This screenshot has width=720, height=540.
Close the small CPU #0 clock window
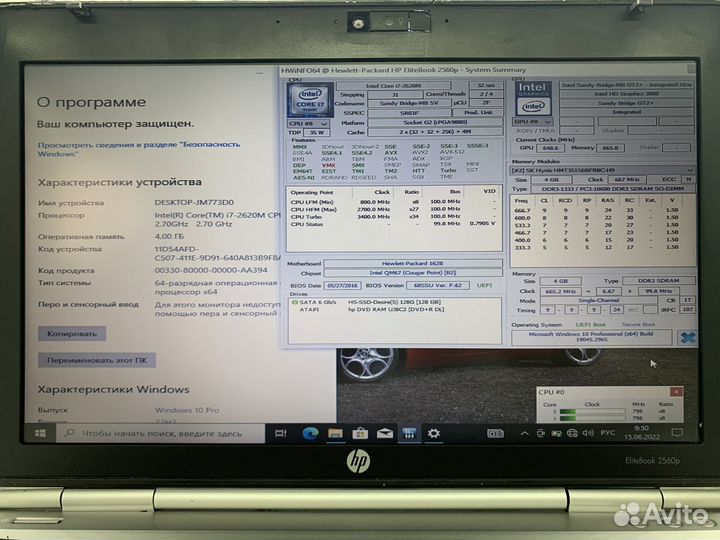pyautogui.click(x=676, y=392)
